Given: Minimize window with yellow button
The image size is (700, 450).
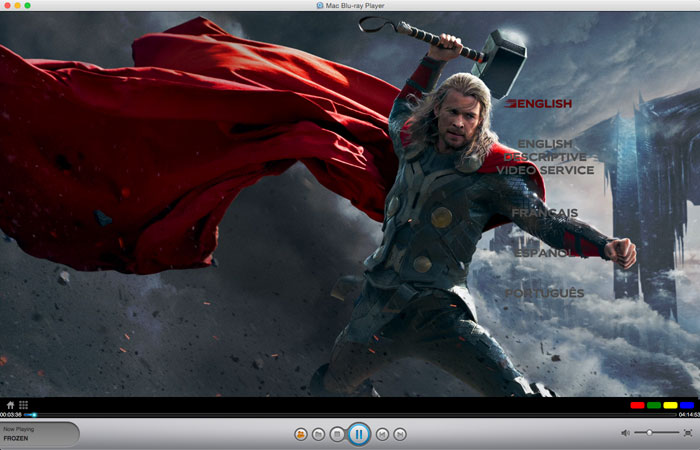Looking at the screenshot, I should (17, 5).
